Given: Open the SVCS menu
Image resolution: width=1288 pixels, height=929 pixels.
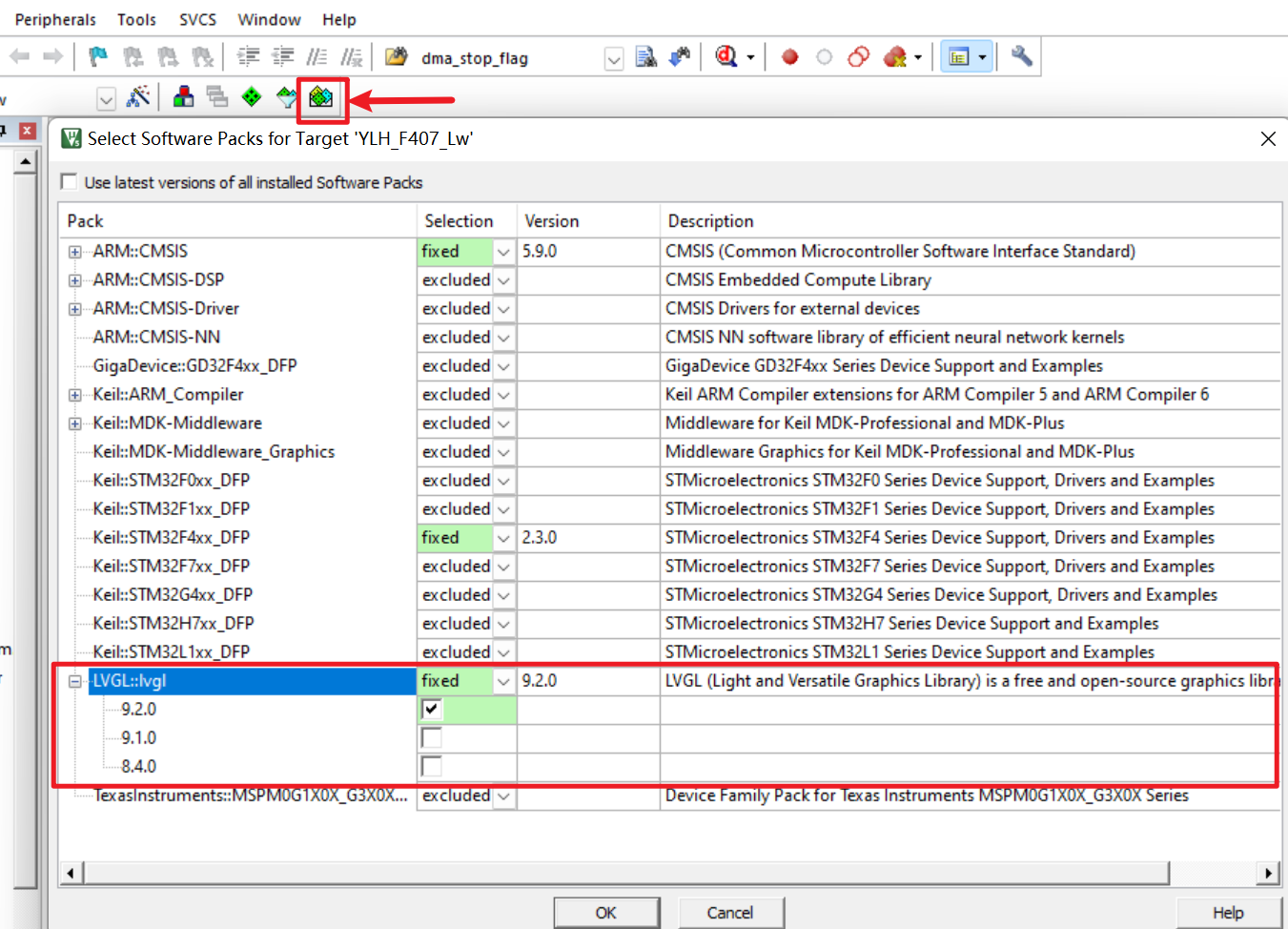Looking at the screenshot, I should click(x=197, y=19).
